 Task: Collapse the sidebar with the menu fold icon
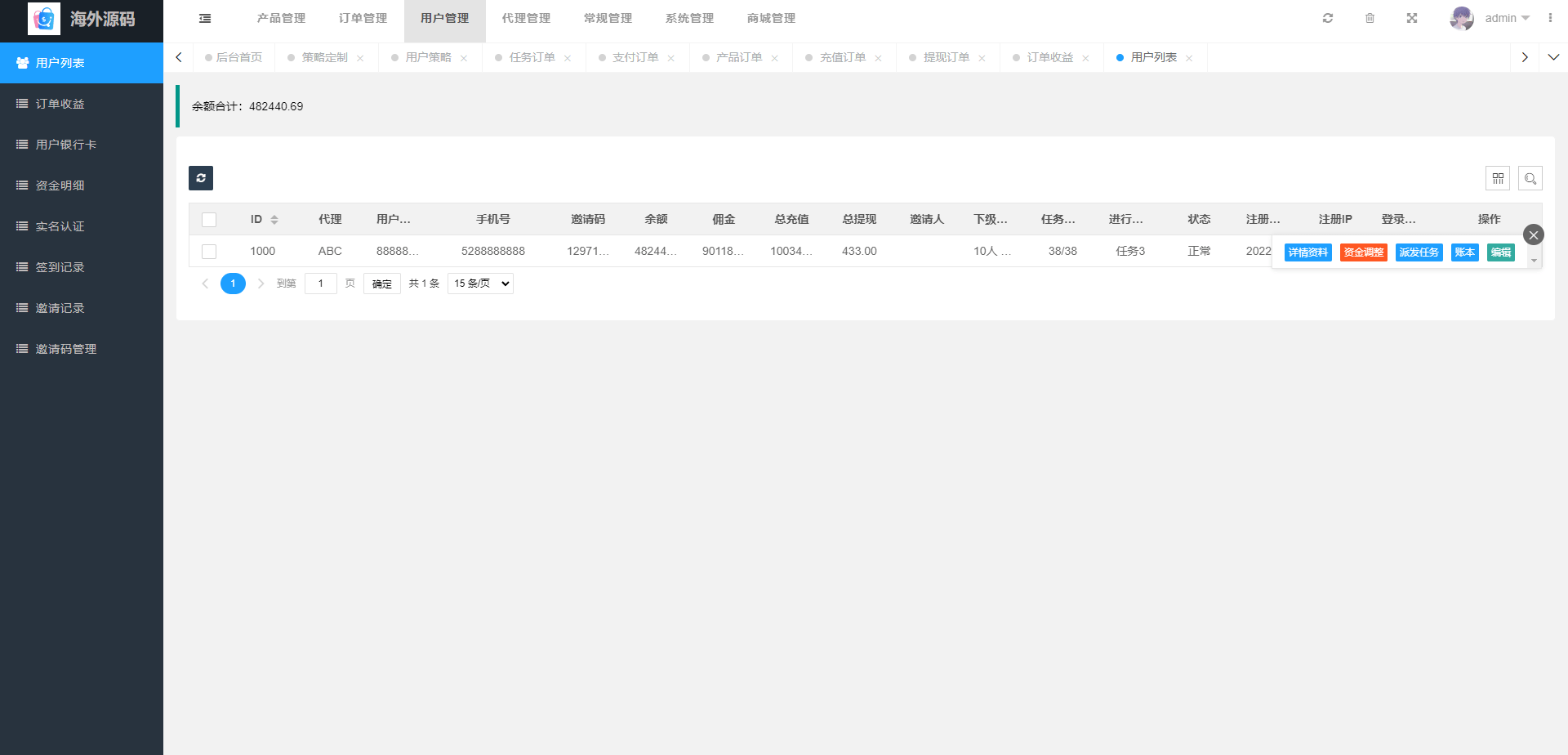(x=205, y=18)
